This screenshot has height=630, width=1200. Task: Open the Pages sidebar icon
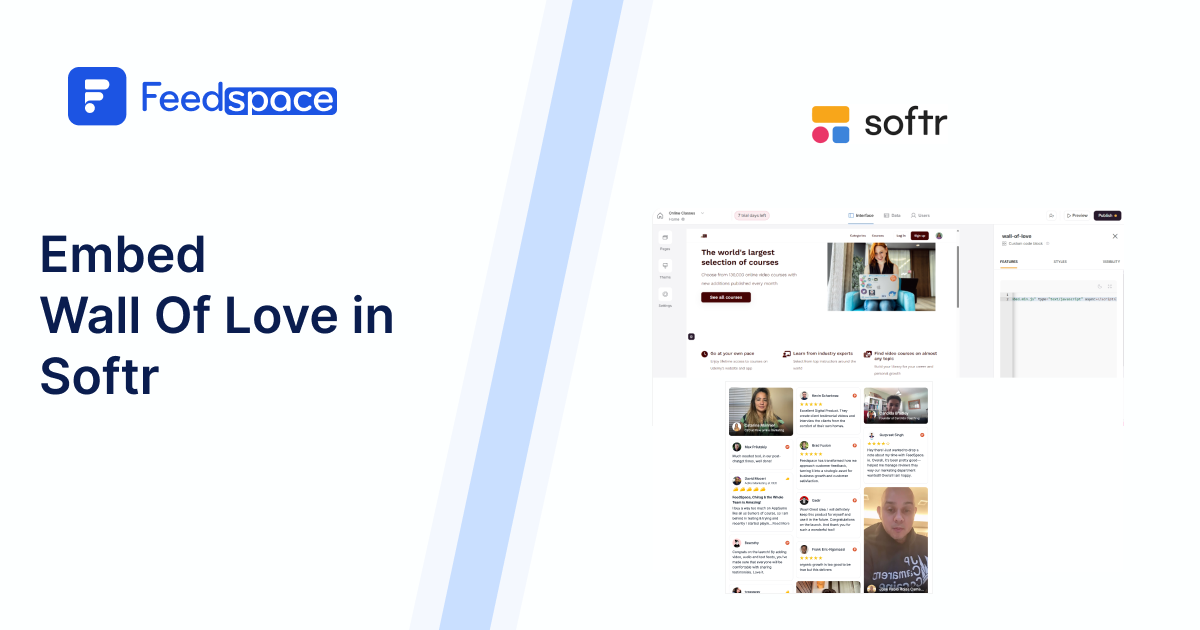[665, 240]
